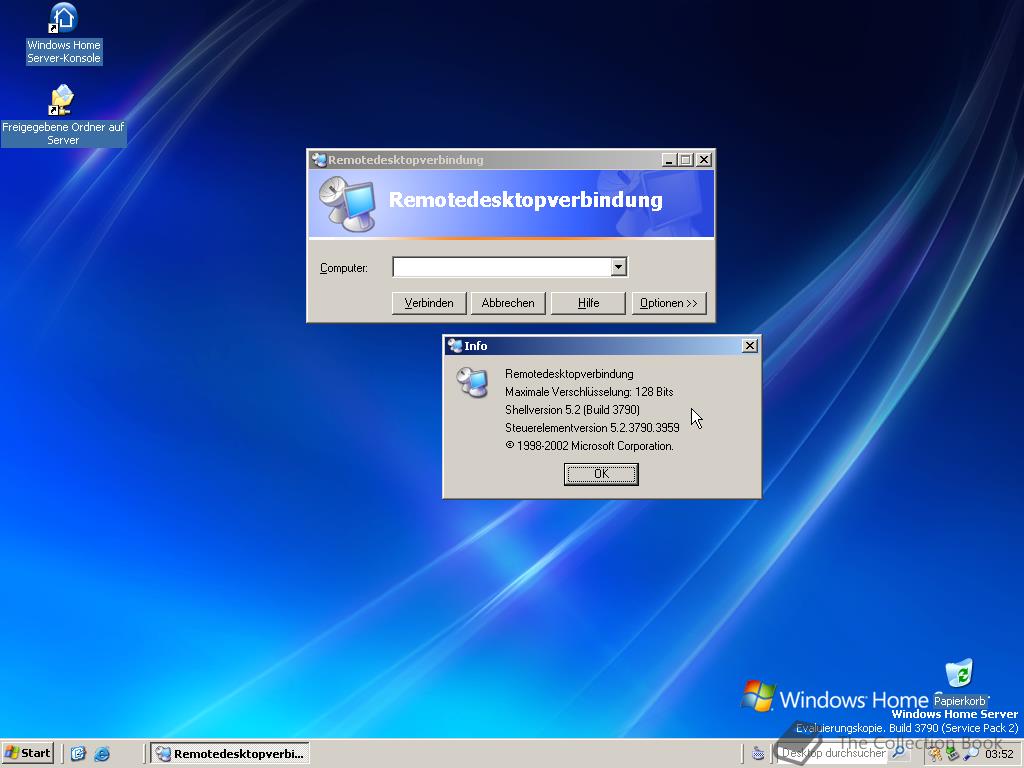Click the Computer: label
This screenshot has width=1024, height=768.
[x=344, y=268]
